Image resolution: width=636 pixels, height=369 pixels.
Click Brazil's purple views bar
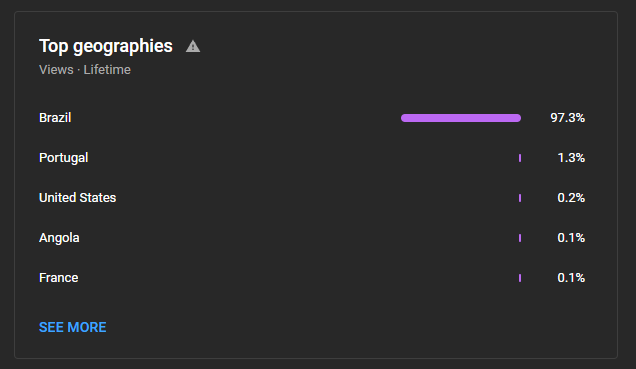coord(461,118)
